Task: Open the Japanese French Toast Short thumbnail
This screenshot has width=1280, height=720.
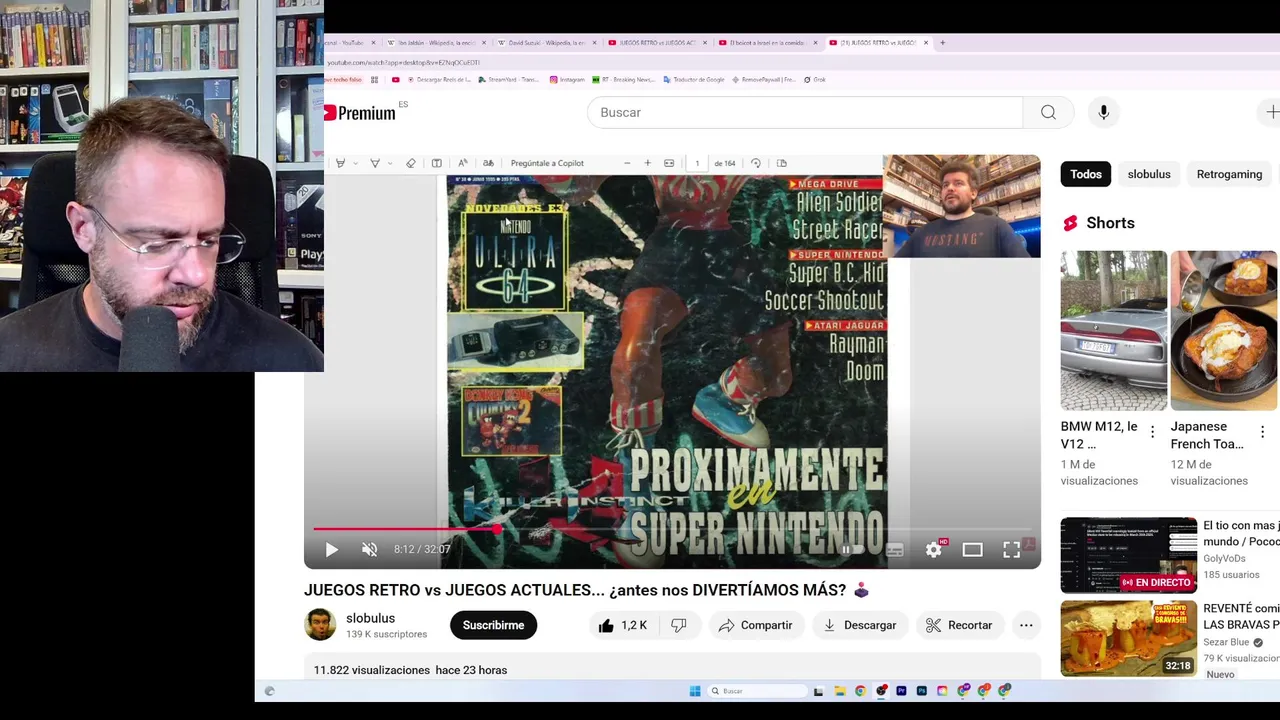Action: (1224, 330)
